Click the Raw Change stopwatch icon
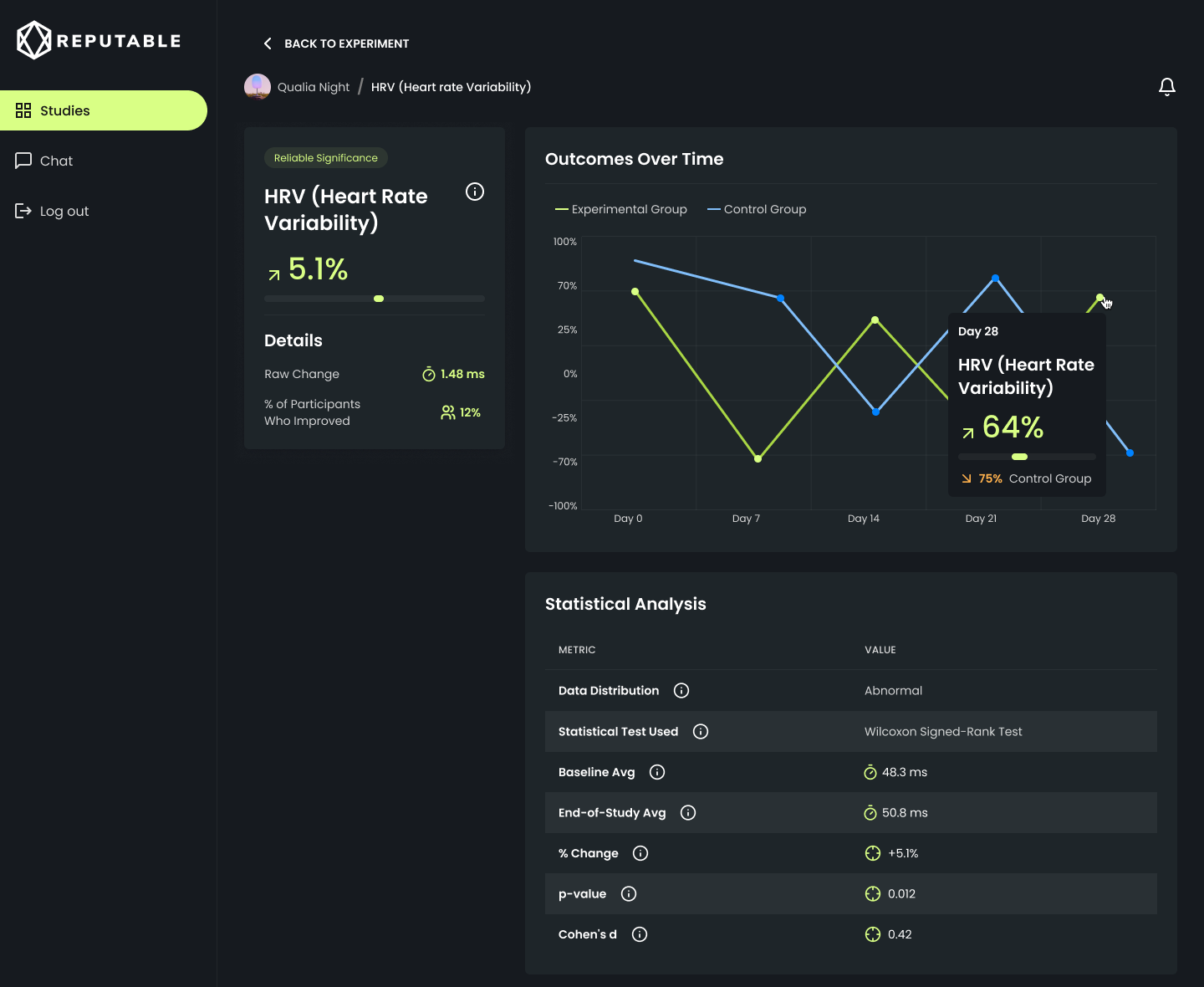Image resolution: width=1204 pixels, height=987 pixels. 429,374
